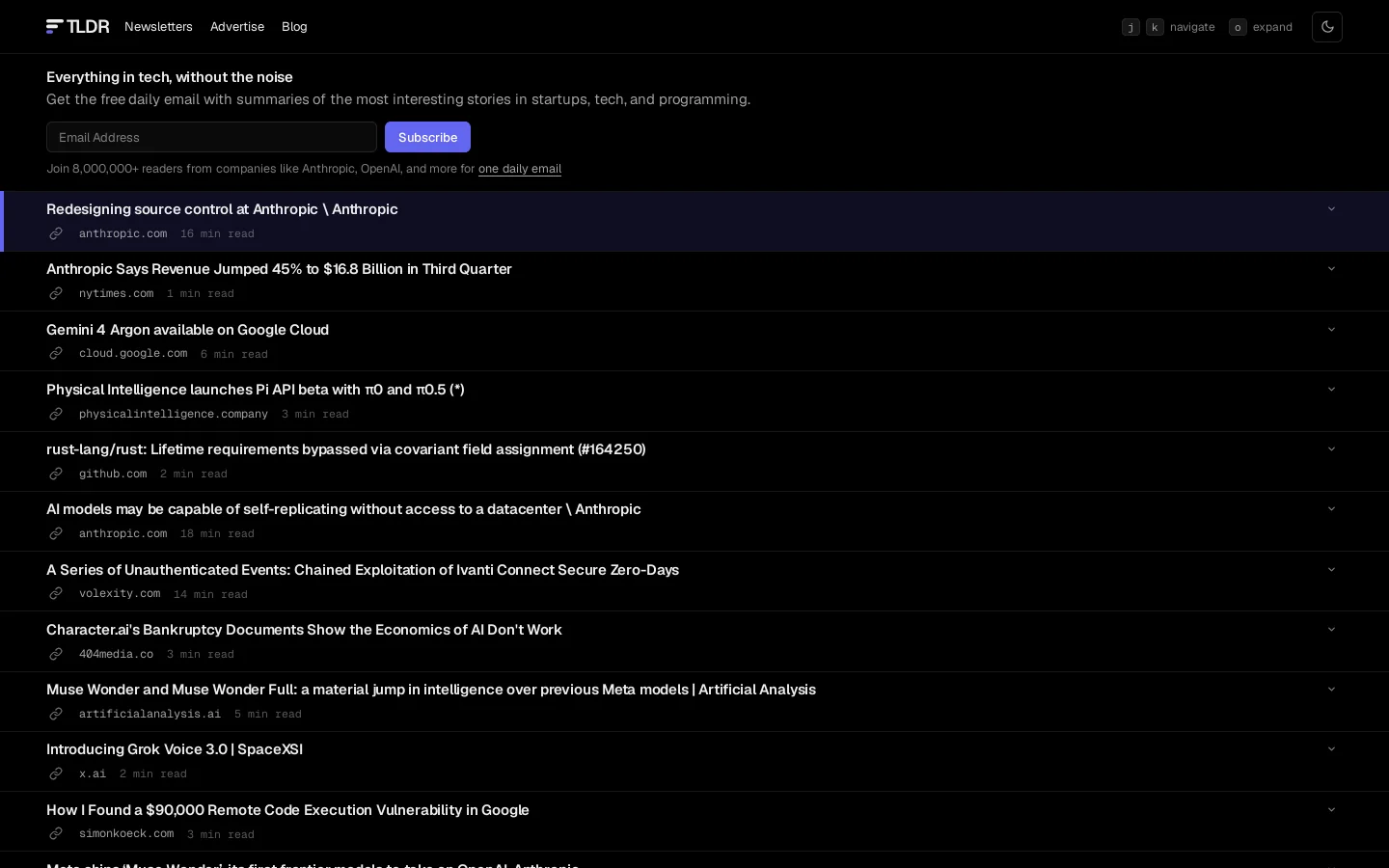
Task: Click link icon beside cloud.google.com
Action: [56, 354]
